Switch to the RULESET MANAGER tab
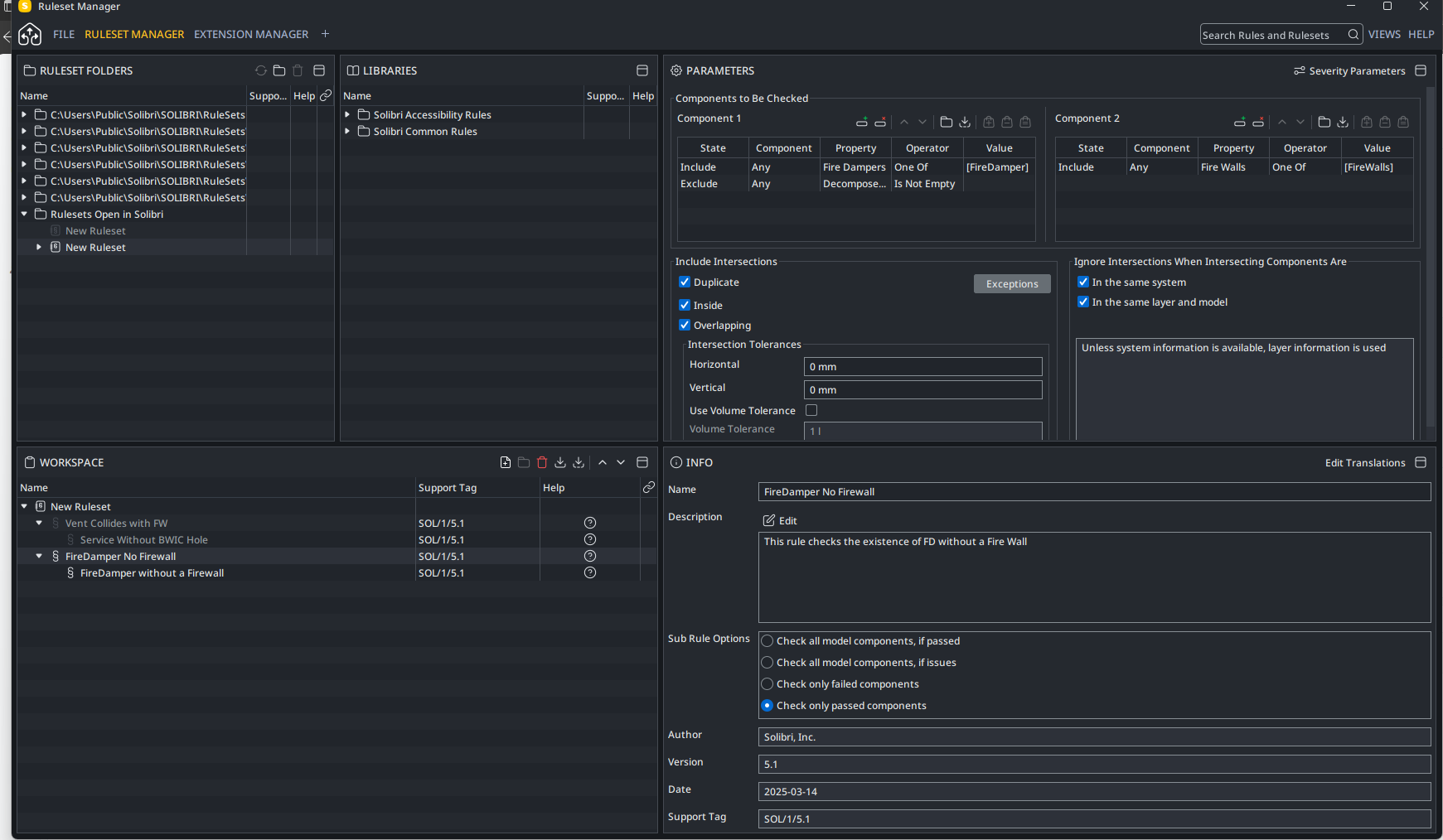 pyautogui.click(x=134, y=34)
